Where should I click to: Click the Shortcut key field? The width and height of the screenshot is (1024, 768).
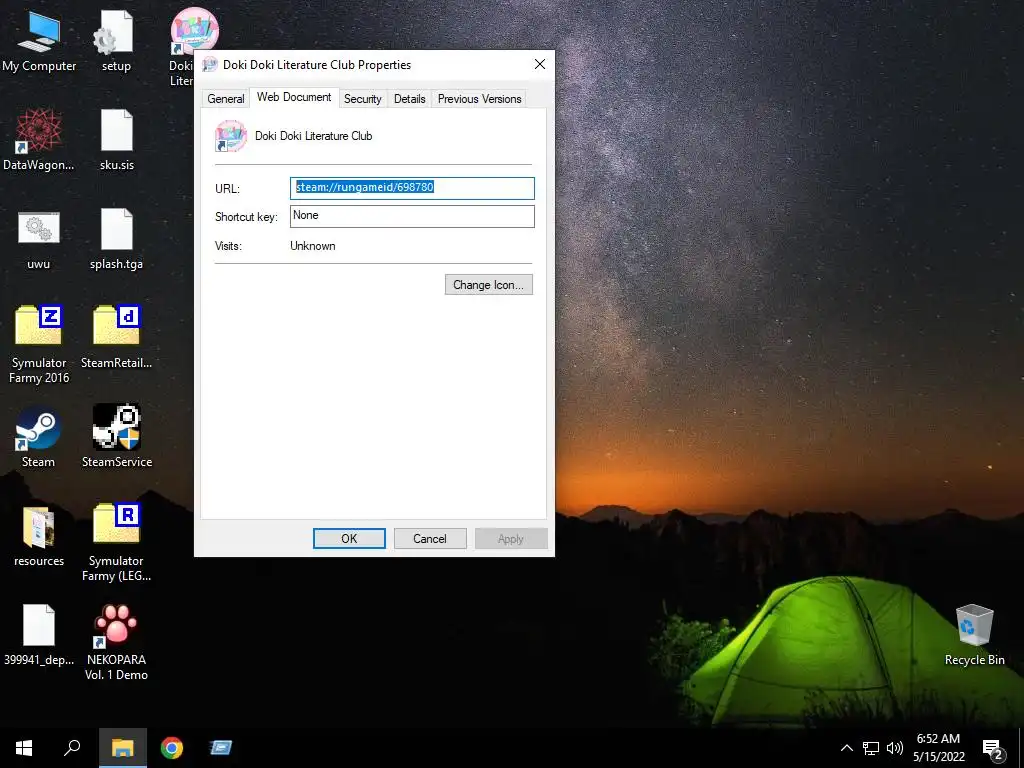click(x=412, y=216)
